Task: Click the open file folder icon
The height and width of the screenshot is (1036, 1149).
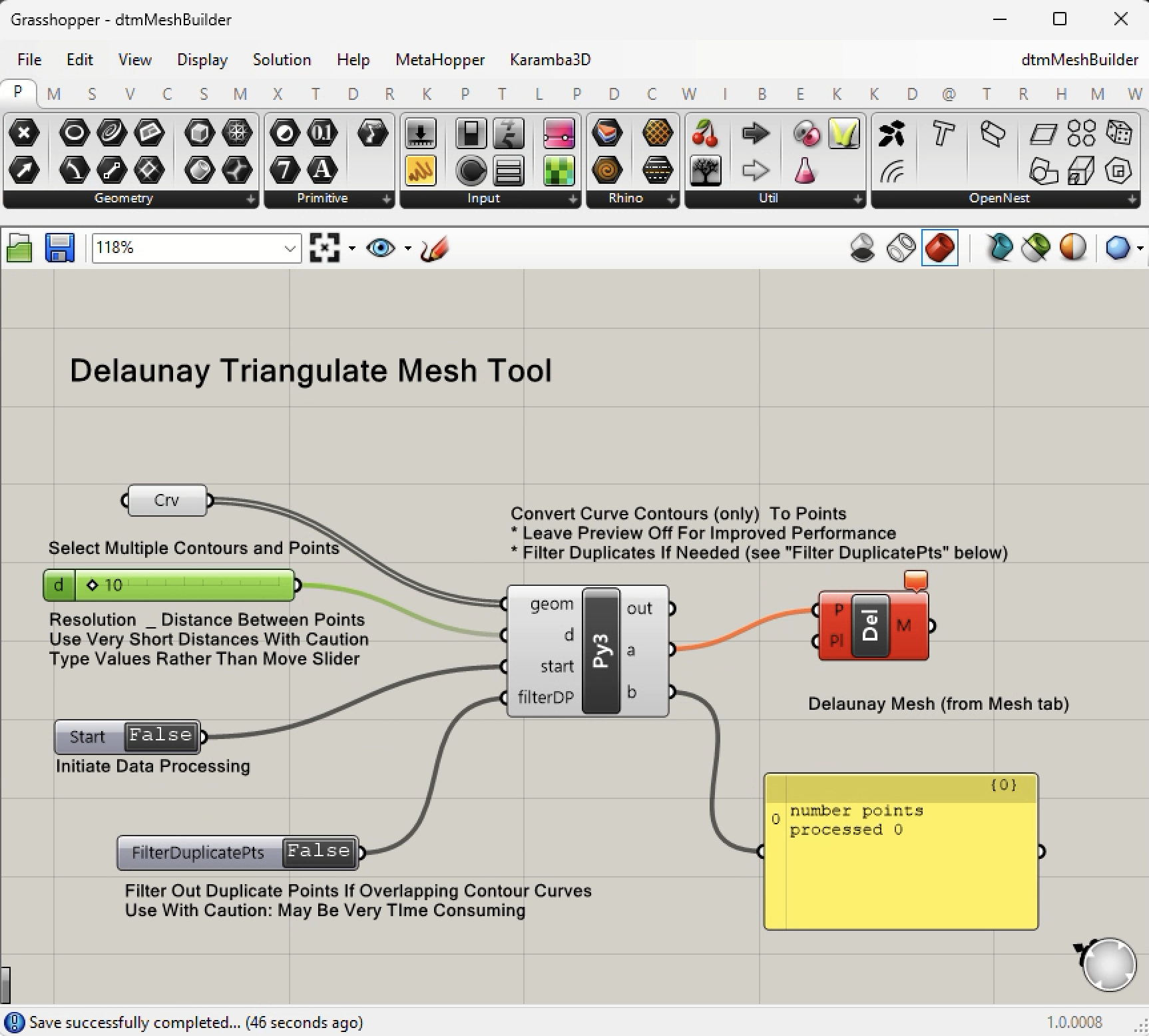Action: click(x=19, y=248)
